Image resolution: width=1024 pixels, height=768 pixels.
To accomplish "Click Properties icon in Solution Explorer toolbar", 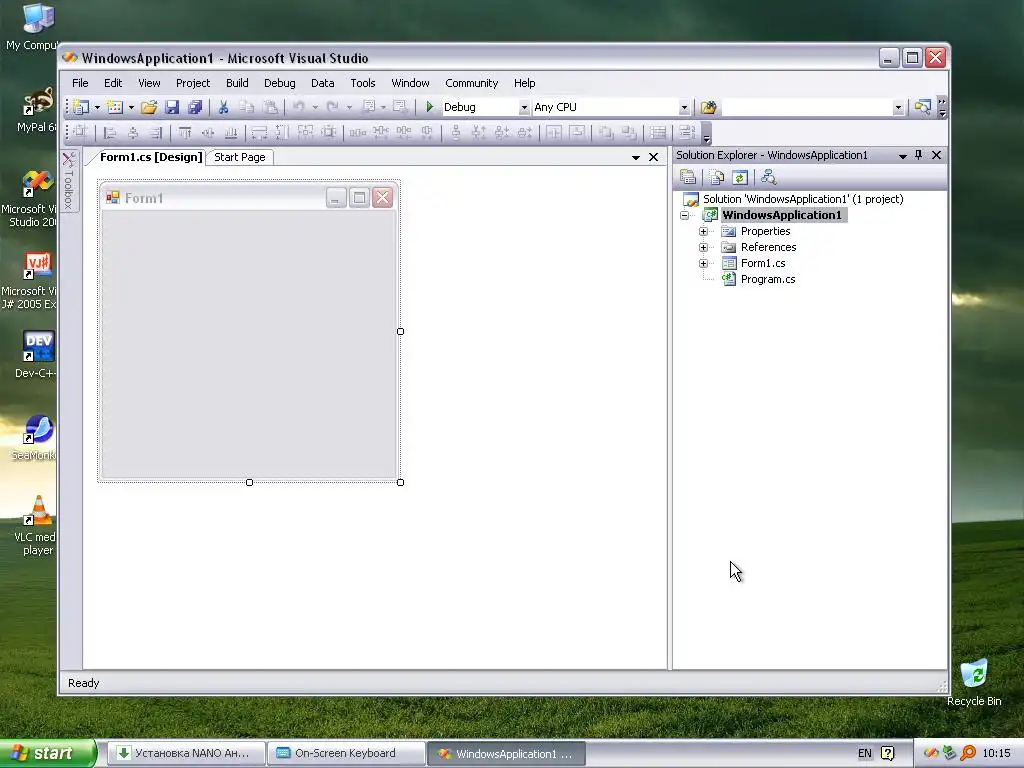I will (688, 177).
